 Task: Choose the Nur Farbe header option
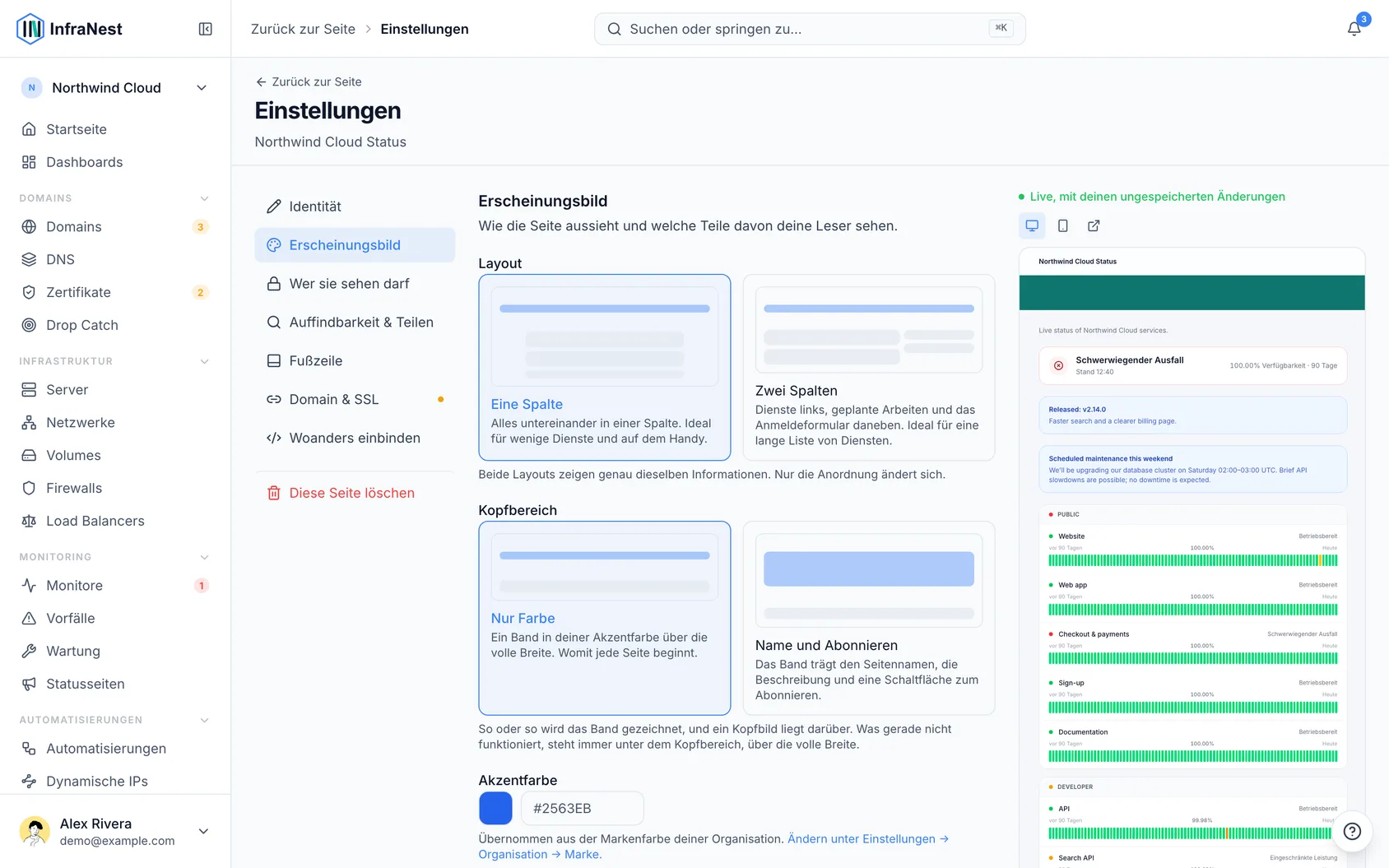(x=605, y=618)
